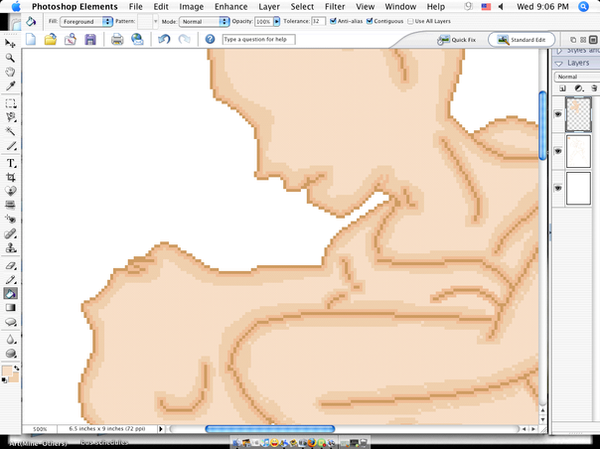The width and height of the screenshot is (600, 449).
Task: Open the Pattern picker dropdown arrow
Action: (x=155, y=21)
